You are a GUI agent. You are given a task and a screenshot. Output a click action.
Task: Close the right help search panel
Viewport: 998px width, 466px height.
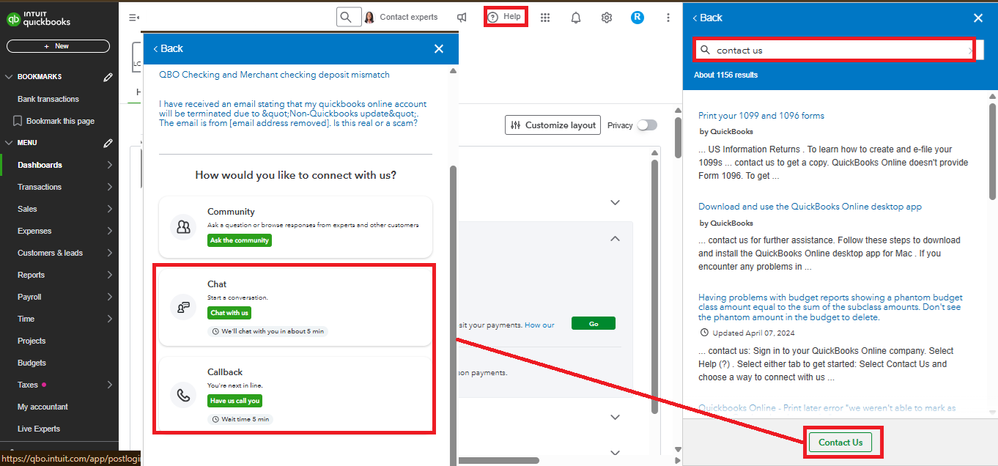point(978,18)
